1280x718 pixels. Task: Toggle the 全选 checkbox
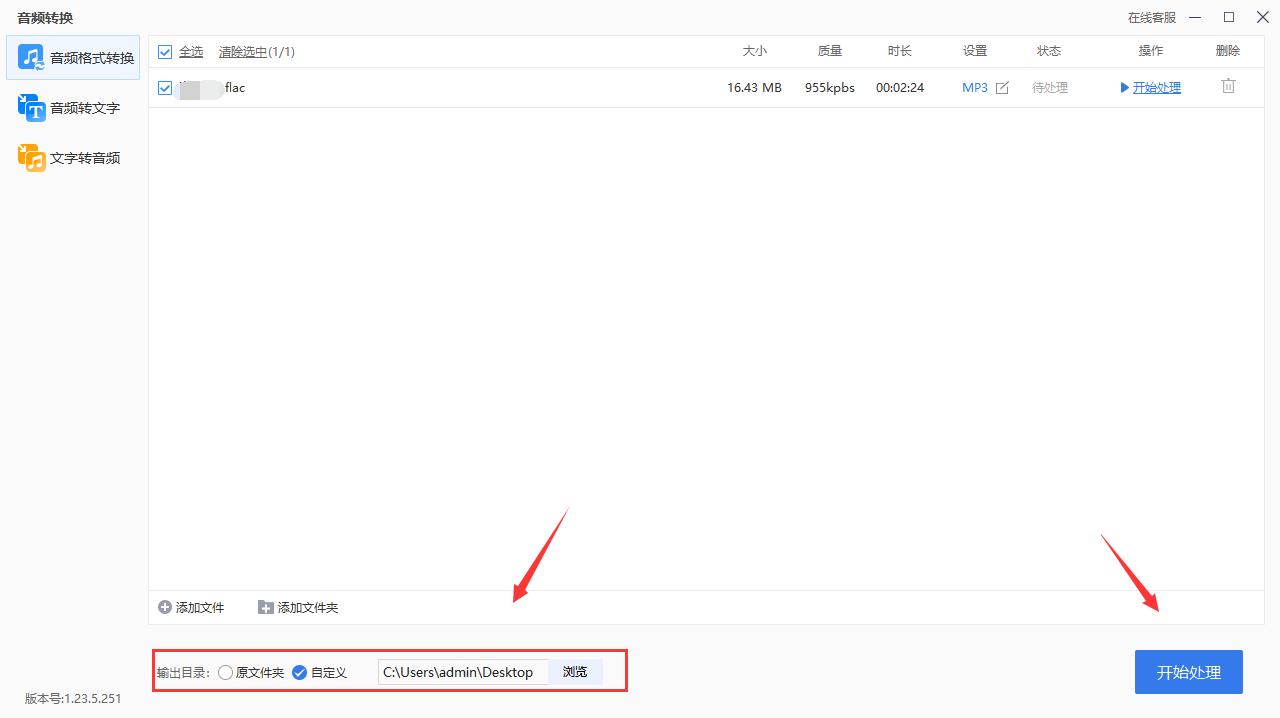(165, 52)
